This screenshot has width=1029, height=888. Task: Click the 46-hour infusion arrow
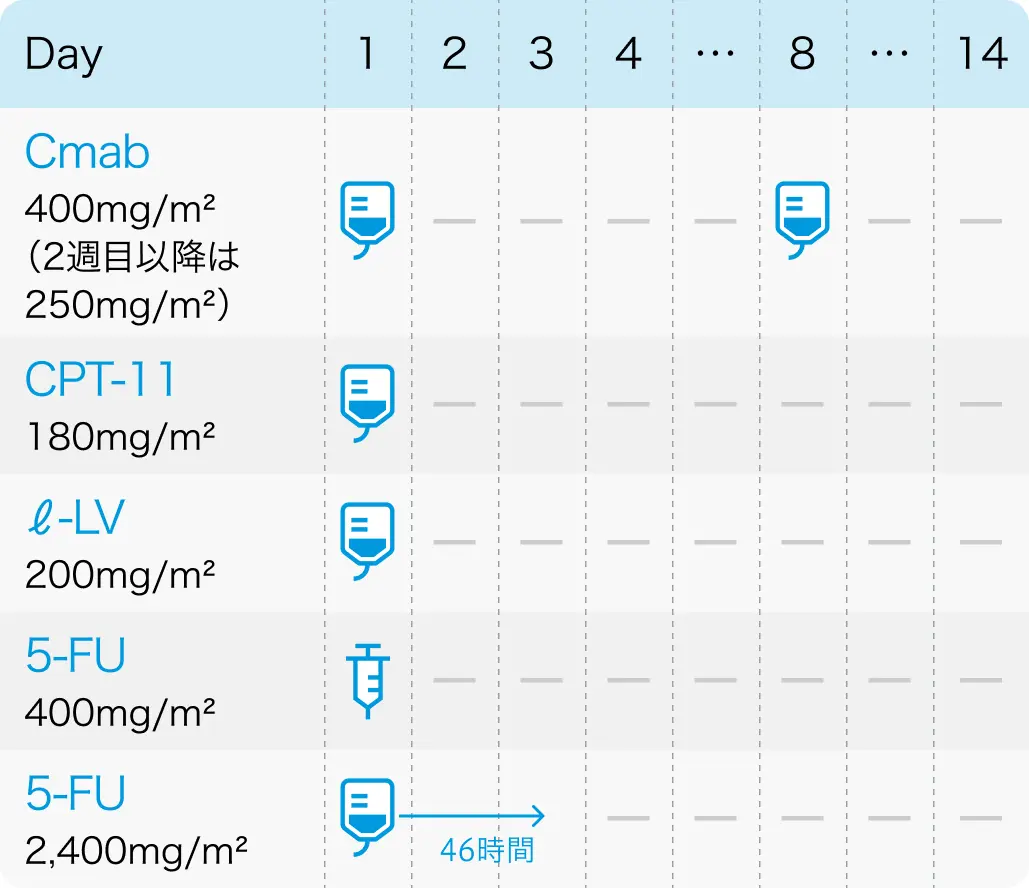point(472,816)
